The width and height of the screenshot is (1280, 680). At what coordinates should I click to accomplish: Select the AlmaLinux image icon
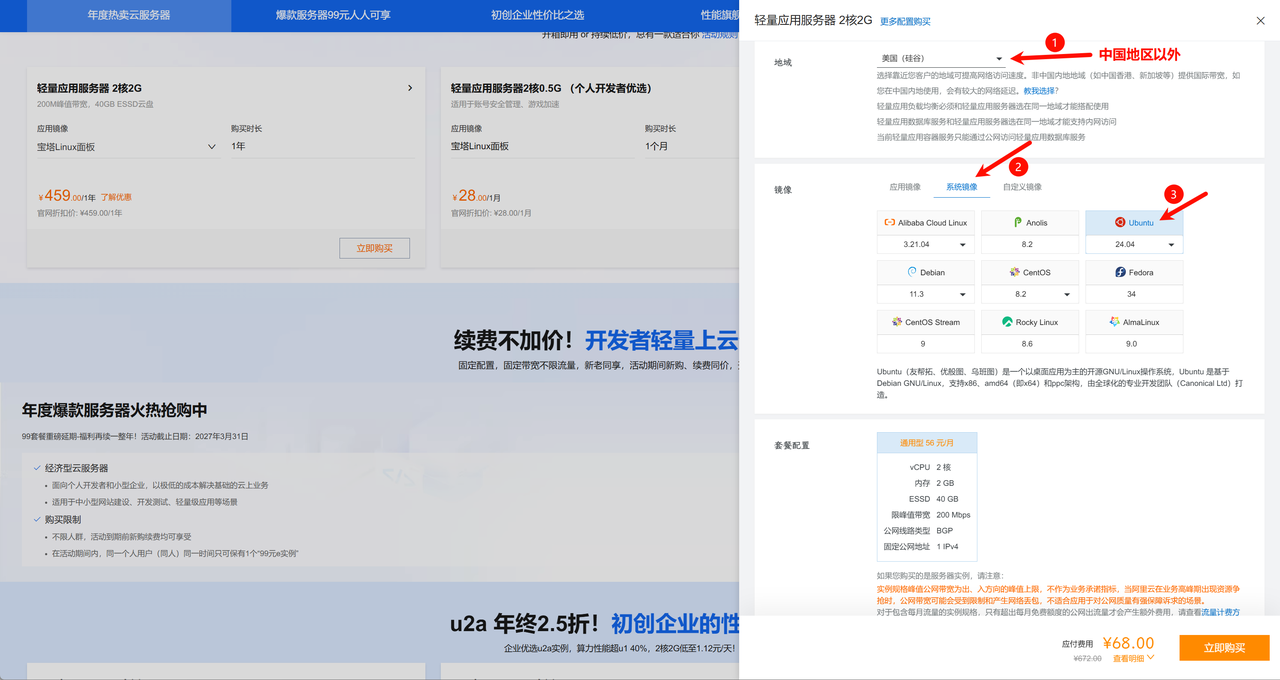click(1114, 322)
